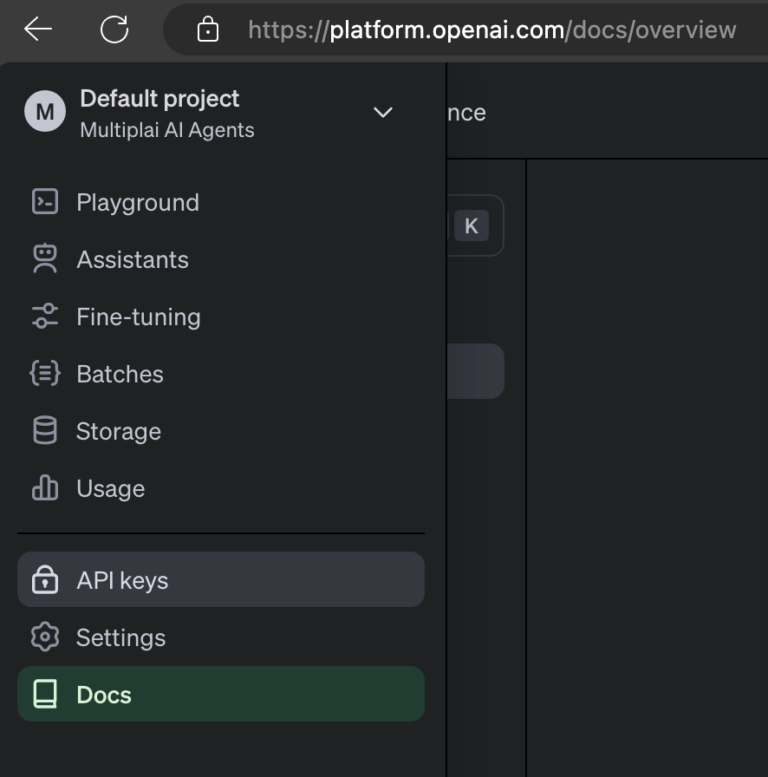
Task: Select the highlighted Docs item
Action: (x=221, y=694)
